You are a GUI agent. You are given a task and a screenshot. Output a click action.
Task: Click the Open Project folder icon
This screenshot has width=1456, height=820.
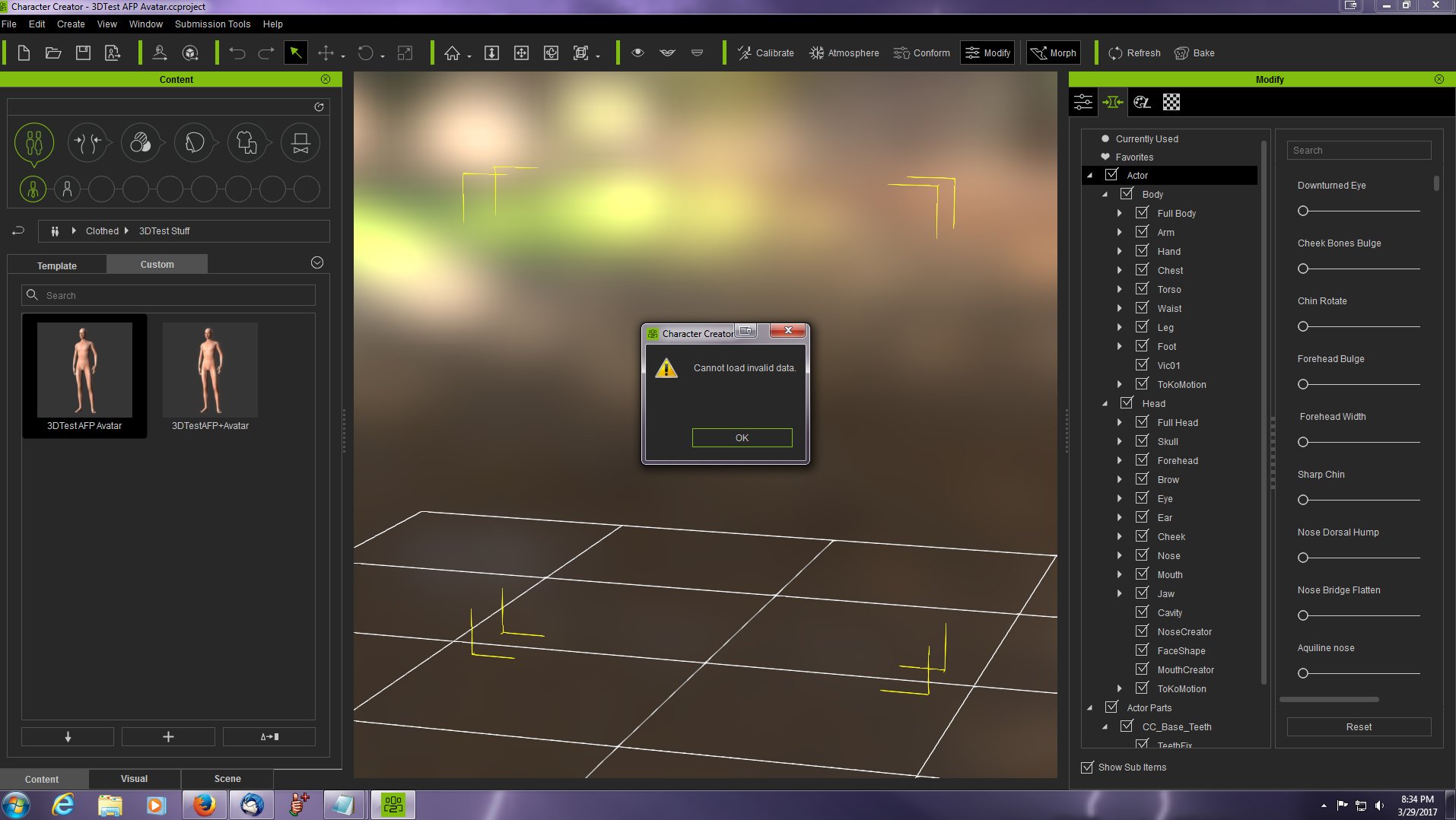[53, 52]
